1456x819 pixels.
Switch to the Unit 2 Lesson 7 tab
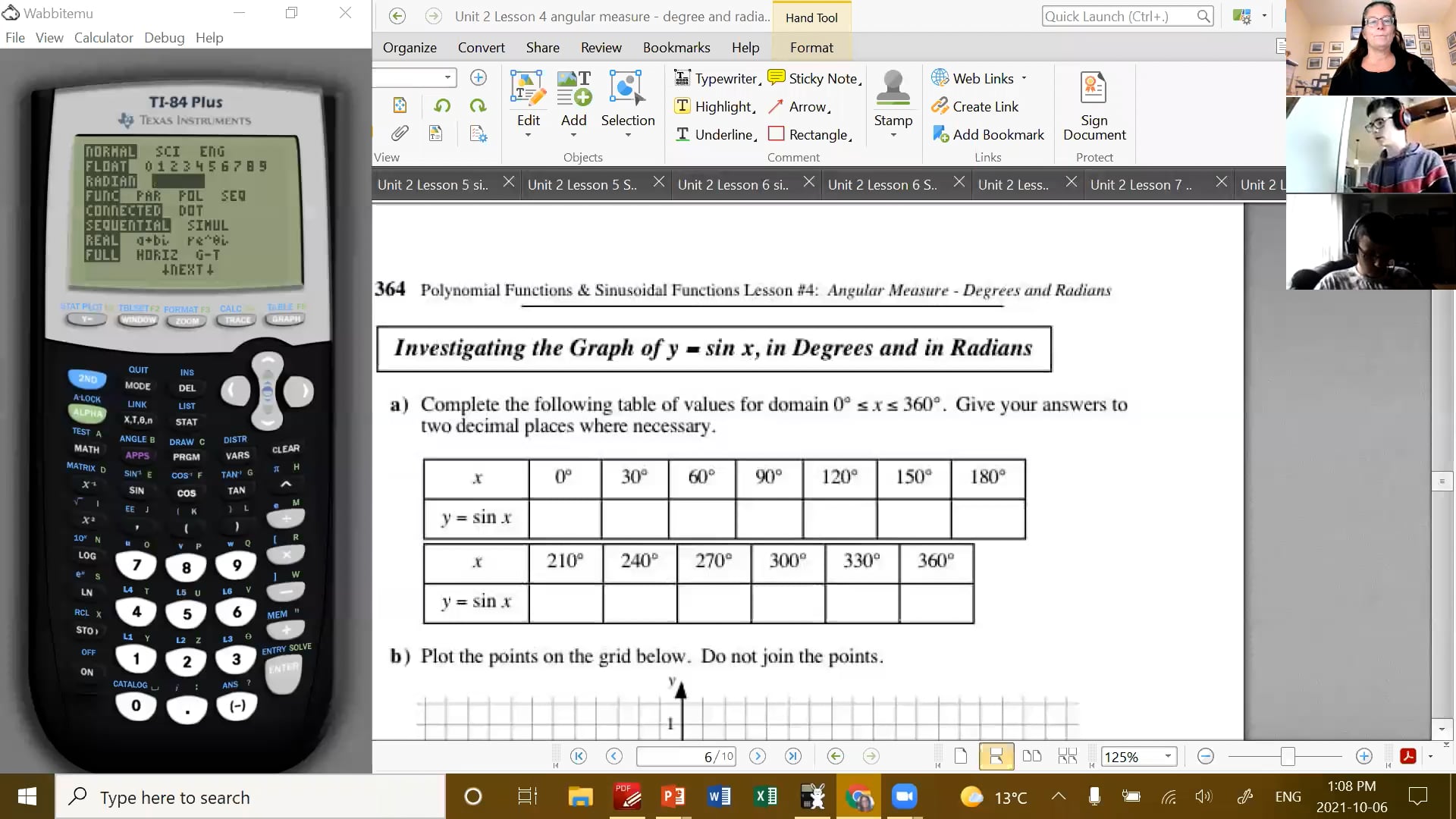click(x=1141, y=184)
